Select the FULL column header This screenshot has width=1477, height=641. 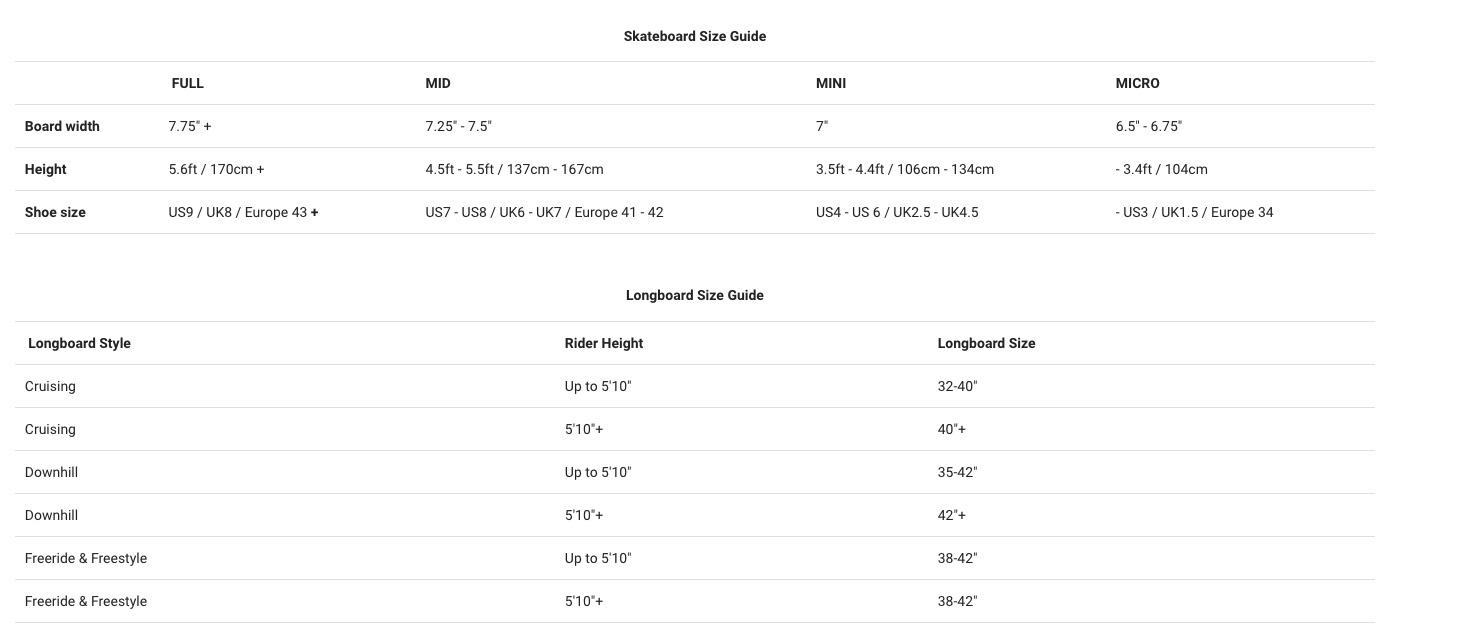coord(187,83)
